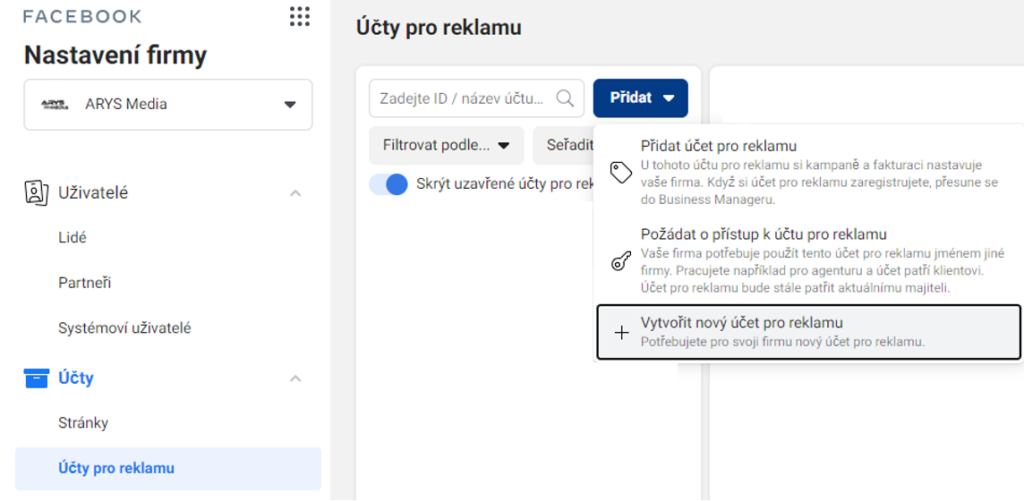Click the account ID search field
Image resolution: width=1024 pixels, height=501 pixels.
[x=477, y=98]
